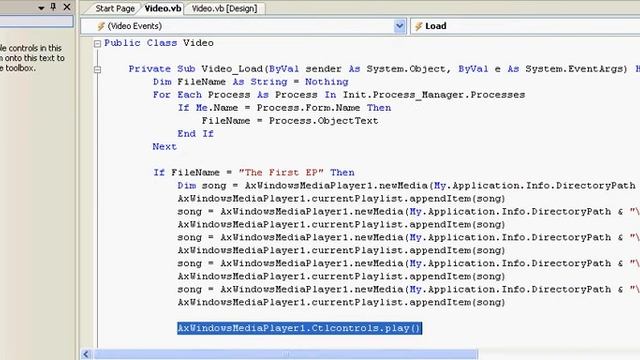
Task: Click the Load method name combo box
Action: click(525, 26)
